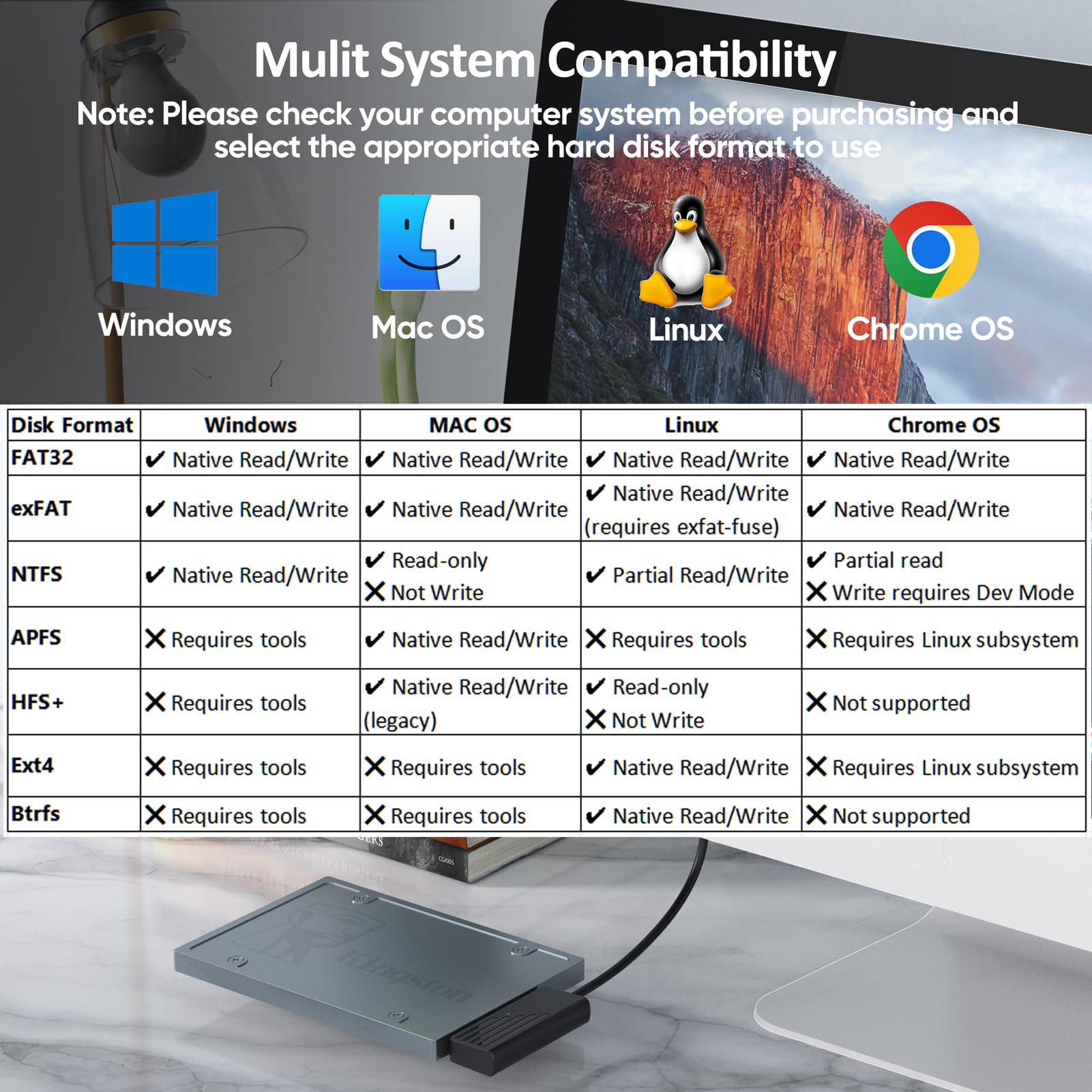This screenshot has height=1092, width=1092.
Task: Click the check mark beside Read-only in HFS+ row
Action: (595, 687)
